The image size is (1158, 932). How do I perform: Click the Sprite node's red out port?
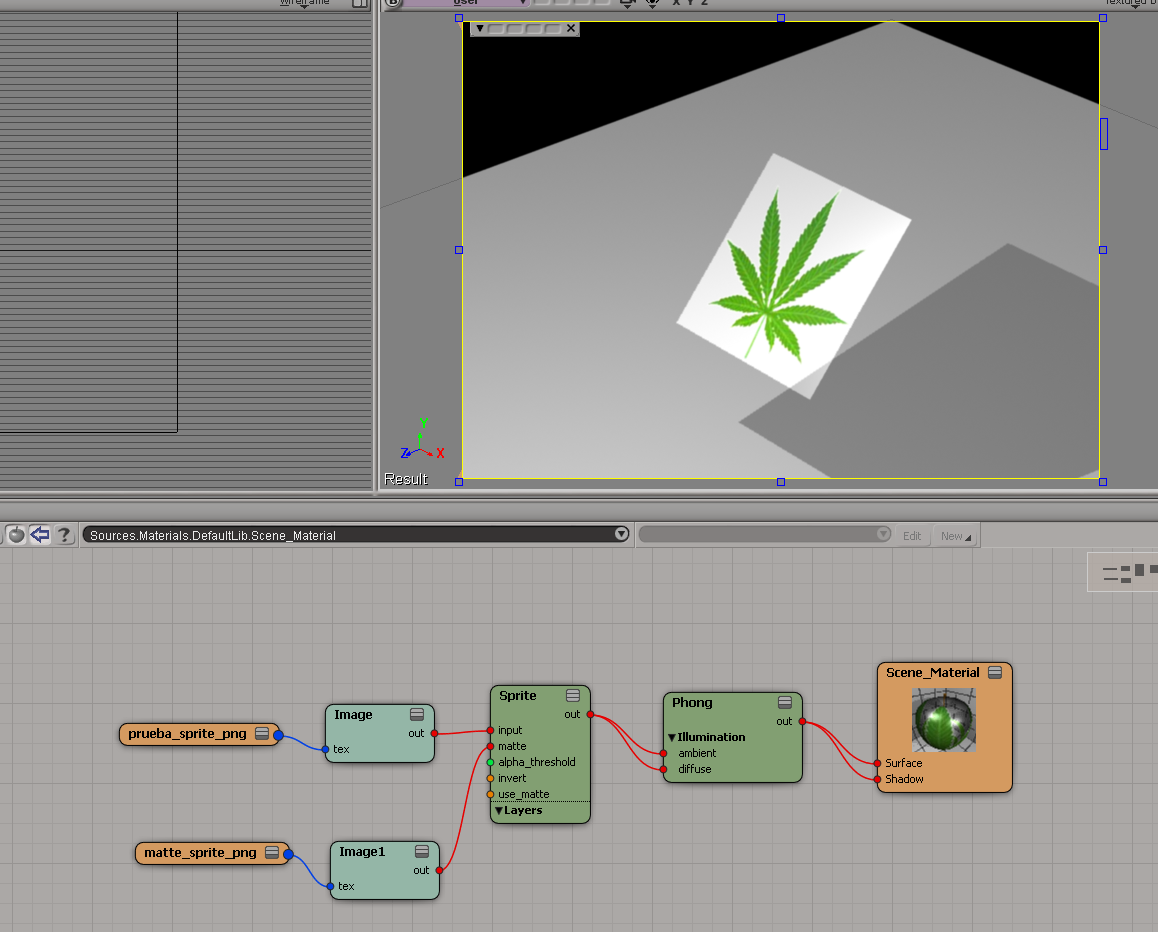590,714
